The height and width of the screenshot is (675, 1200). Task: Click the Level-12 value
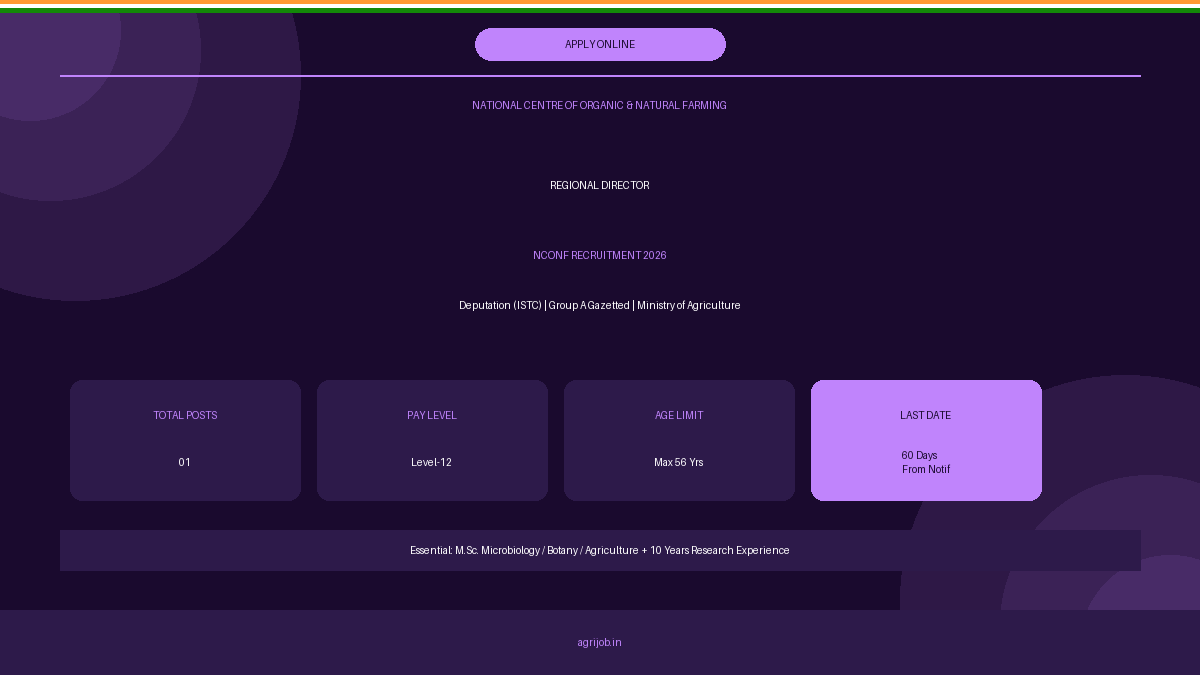(x=431, y=462)
